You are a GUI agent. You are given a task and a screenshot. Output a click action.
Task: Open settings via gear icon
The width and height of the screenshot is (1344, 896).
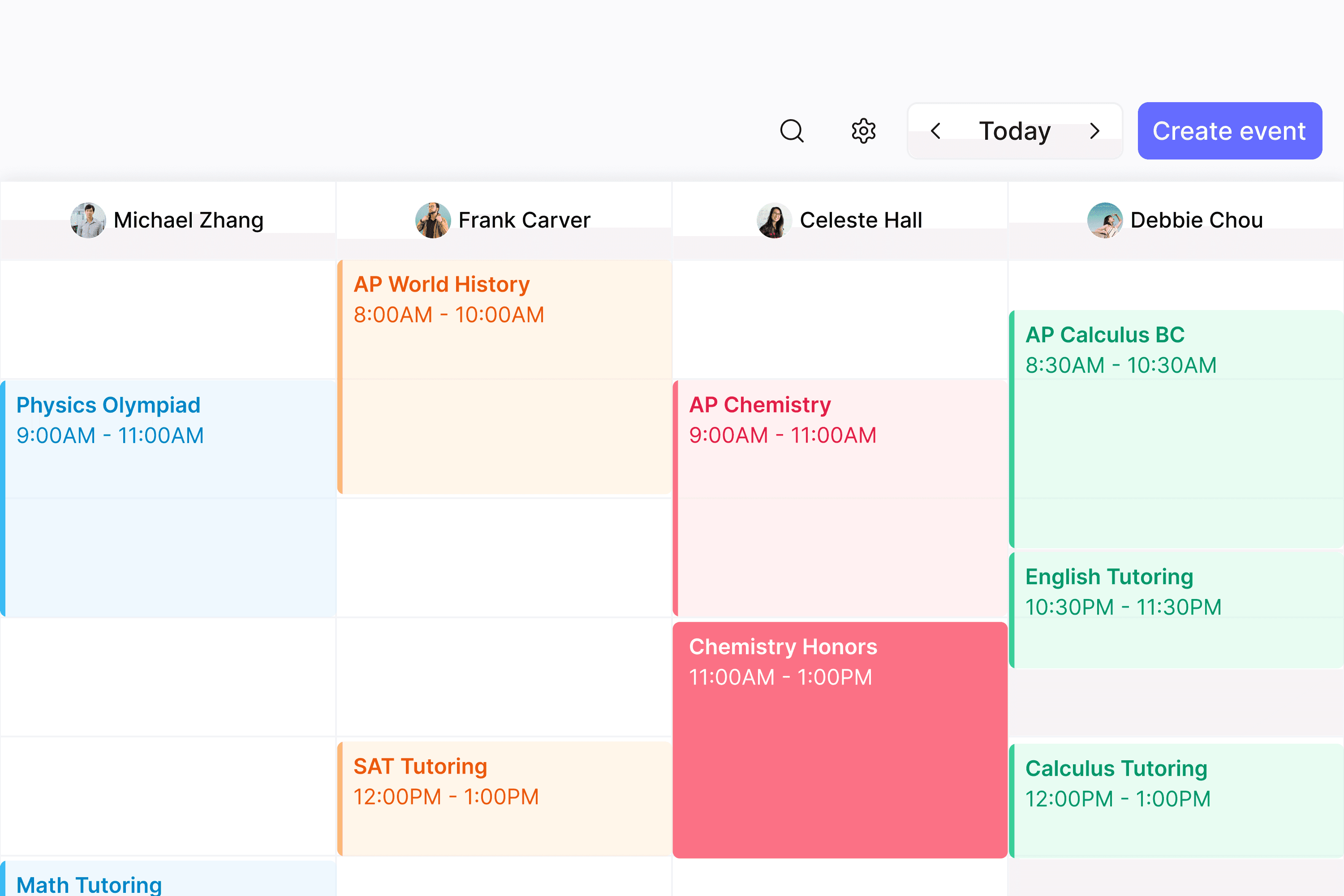click(x=863, y=131)
